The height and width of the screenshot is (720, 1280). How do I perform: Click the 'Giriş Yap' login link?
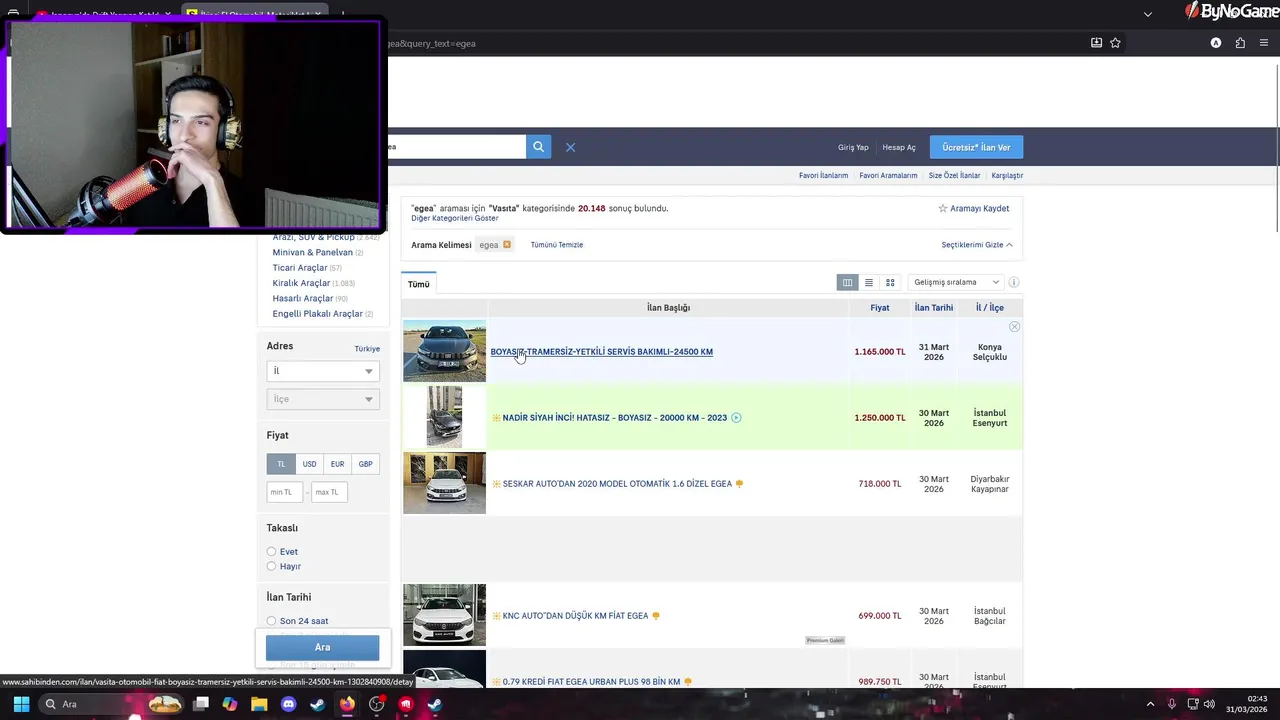coord(853,147)
